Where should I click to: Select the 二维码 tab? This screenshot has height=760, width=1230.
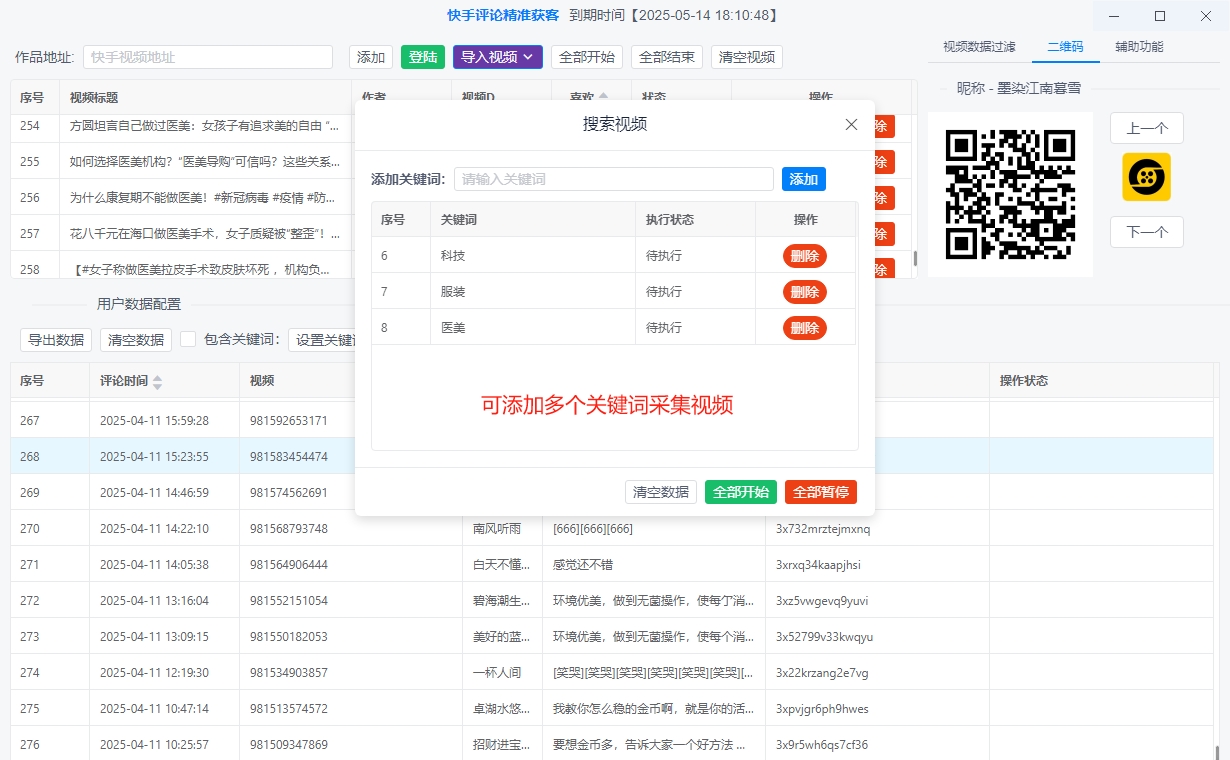(1066, 46)
